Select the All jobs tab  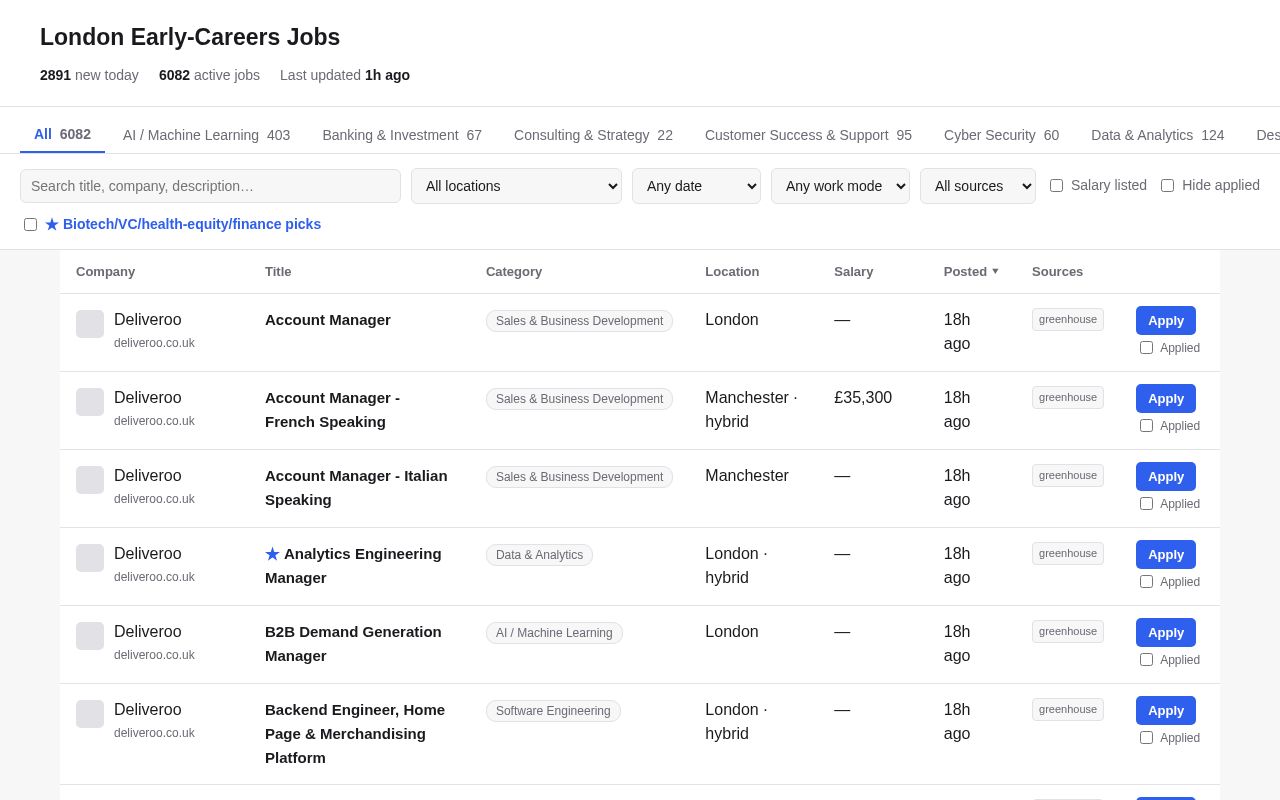62,134
